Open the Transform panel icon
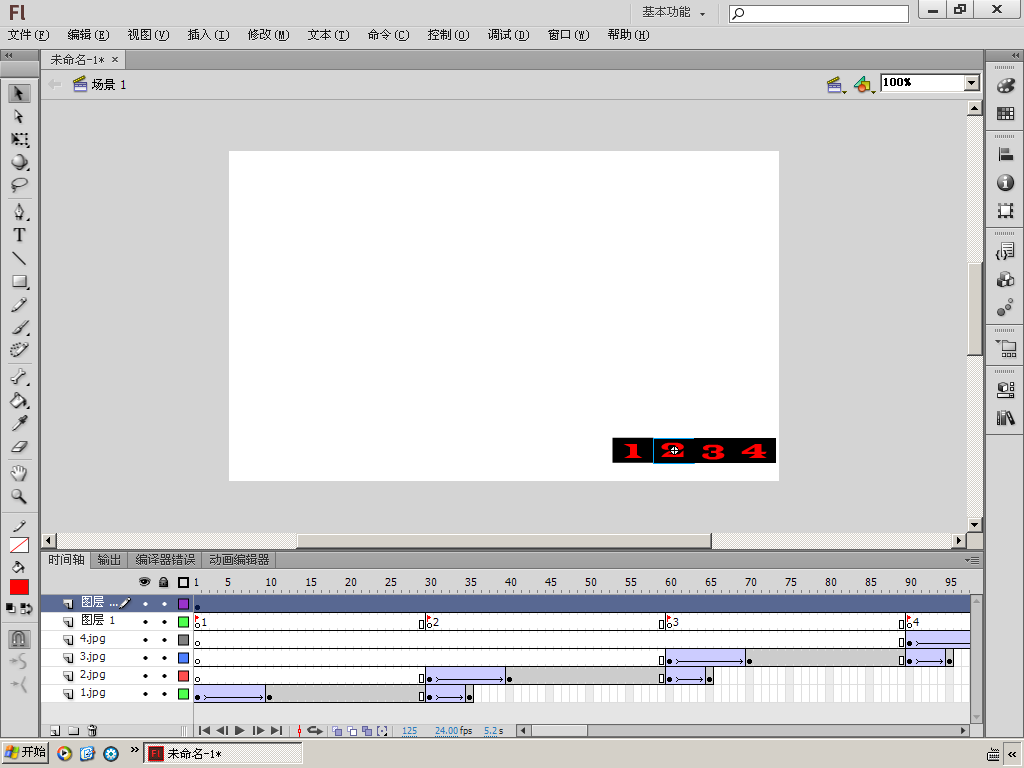1024x768 pixels. click(1005, 210)
